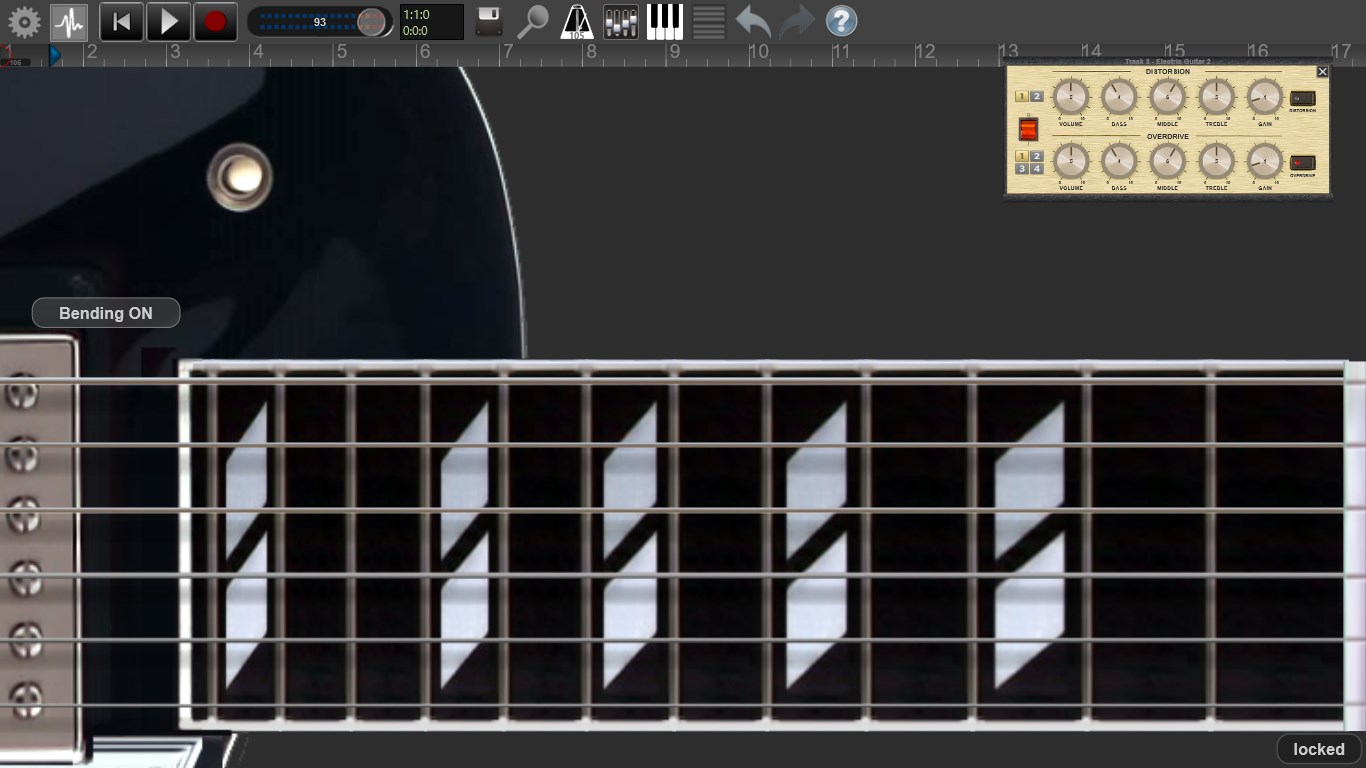Viewport: 1366px width, 768px height.
Task: Unlock the fretboard via the locked label
Action: tap(1318, 748)
